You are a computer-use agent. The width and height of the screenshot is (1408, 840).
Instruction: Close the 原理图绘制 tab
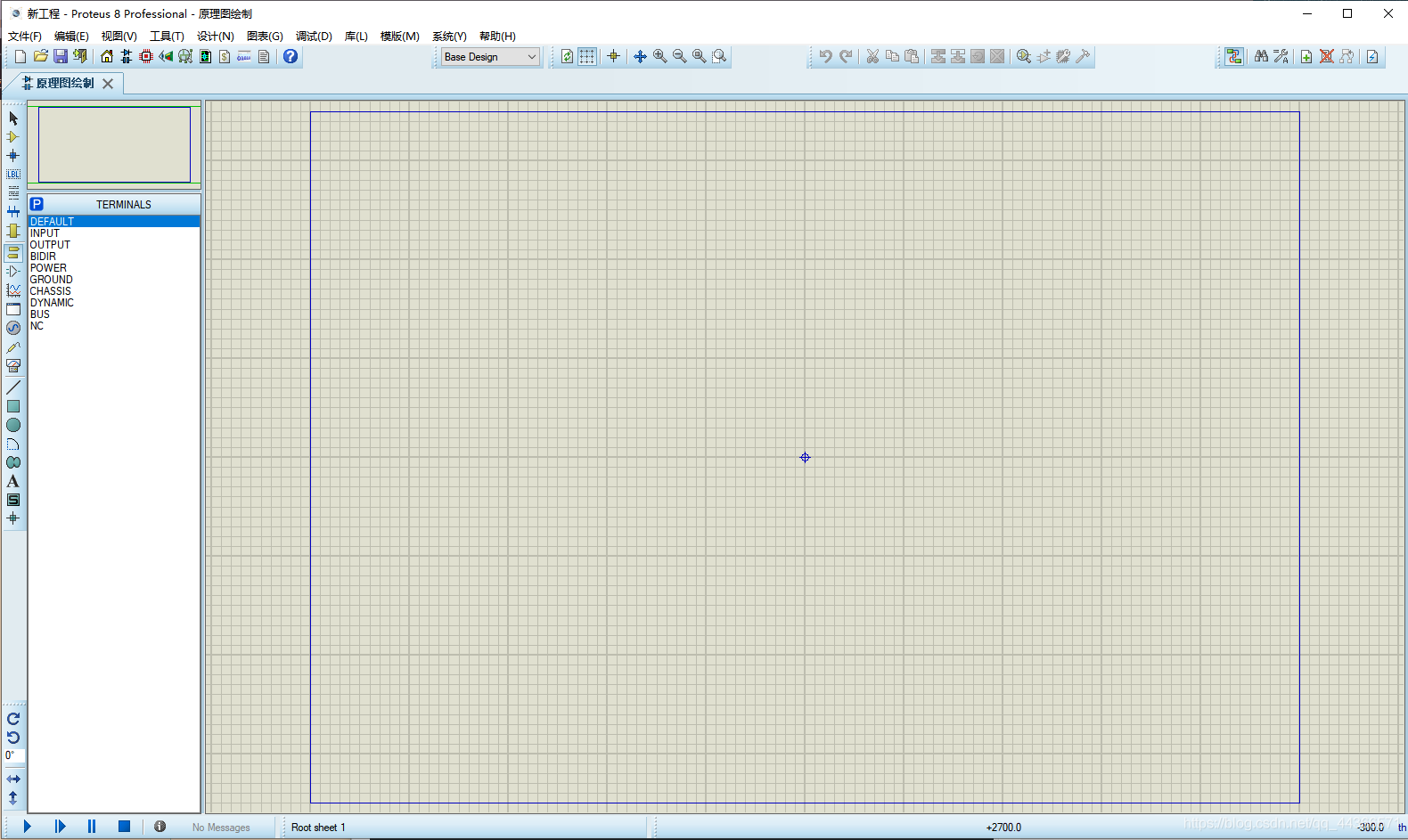pyautogui.click(x=108, y=83)
